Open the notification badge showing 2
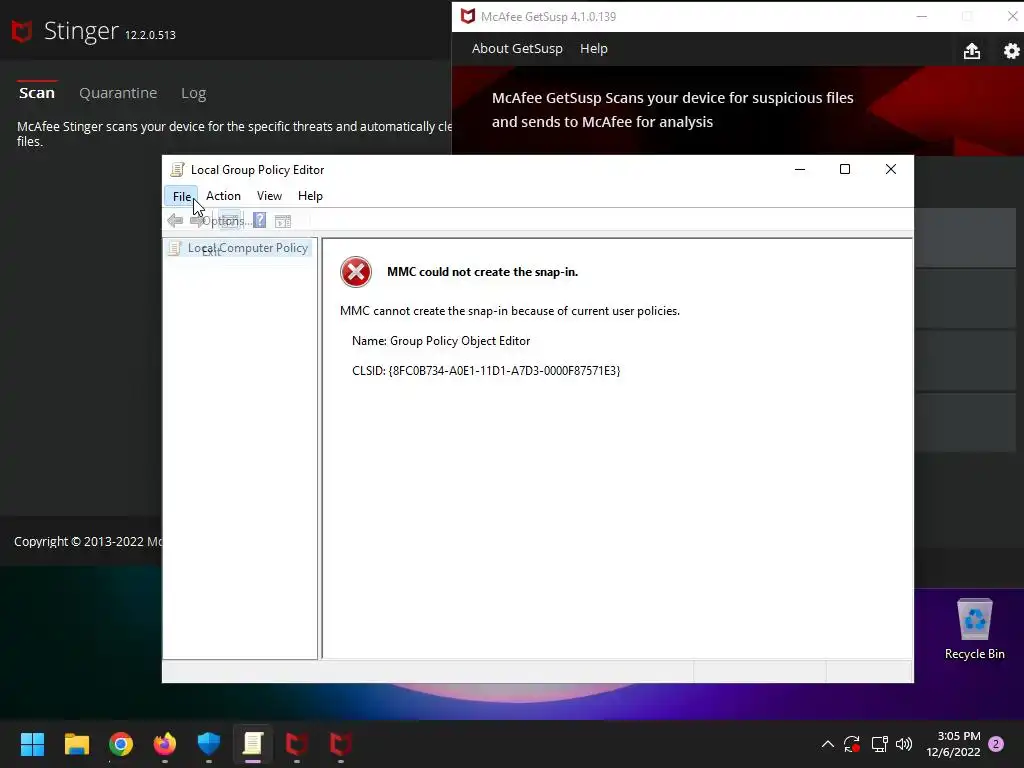Image resolution: width=1024 pixels, height=768 pixels. (x=996, y=744)
